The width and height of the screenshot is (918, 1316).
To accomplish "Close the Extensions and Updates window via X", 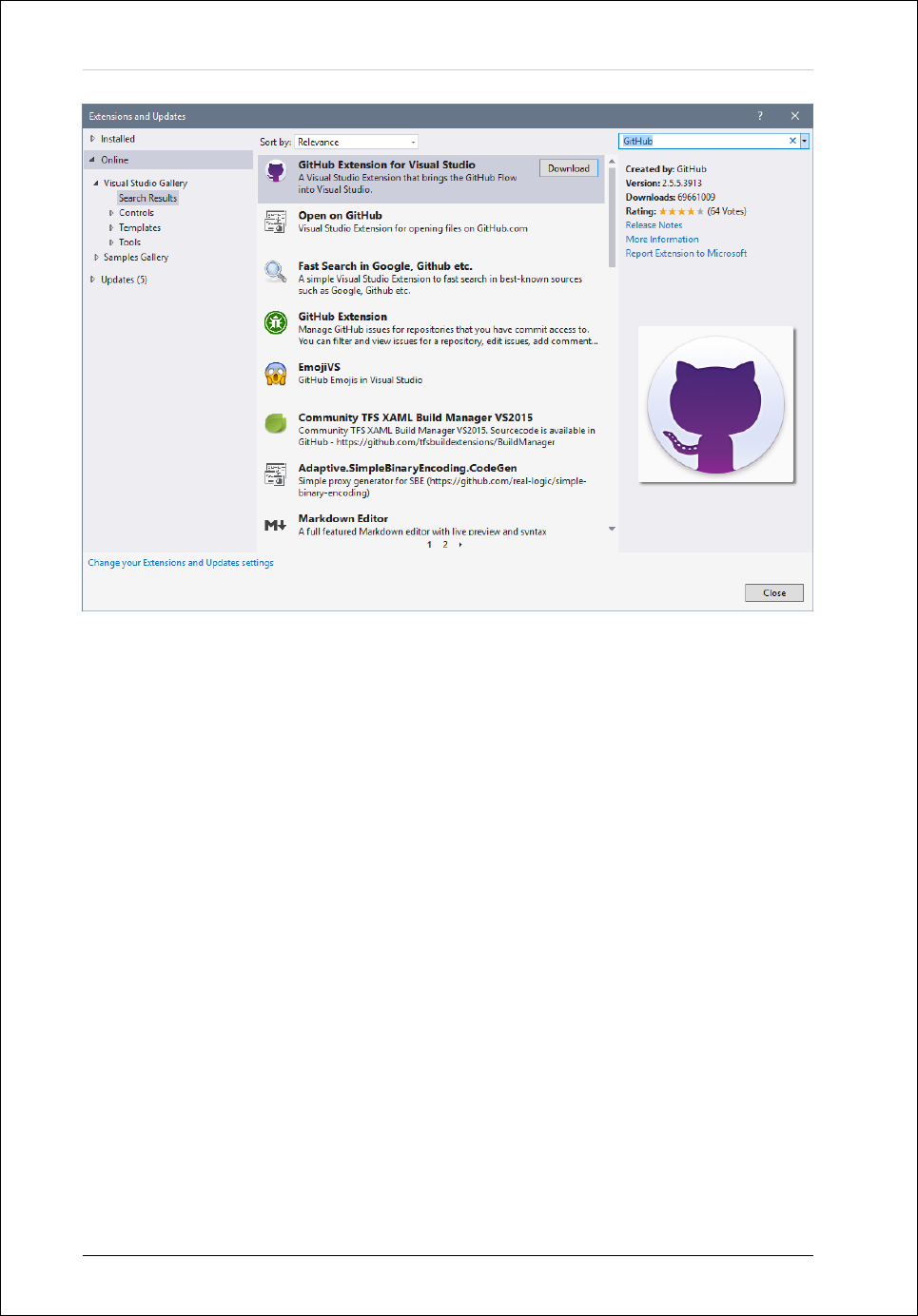I will (x=795, y=116).
